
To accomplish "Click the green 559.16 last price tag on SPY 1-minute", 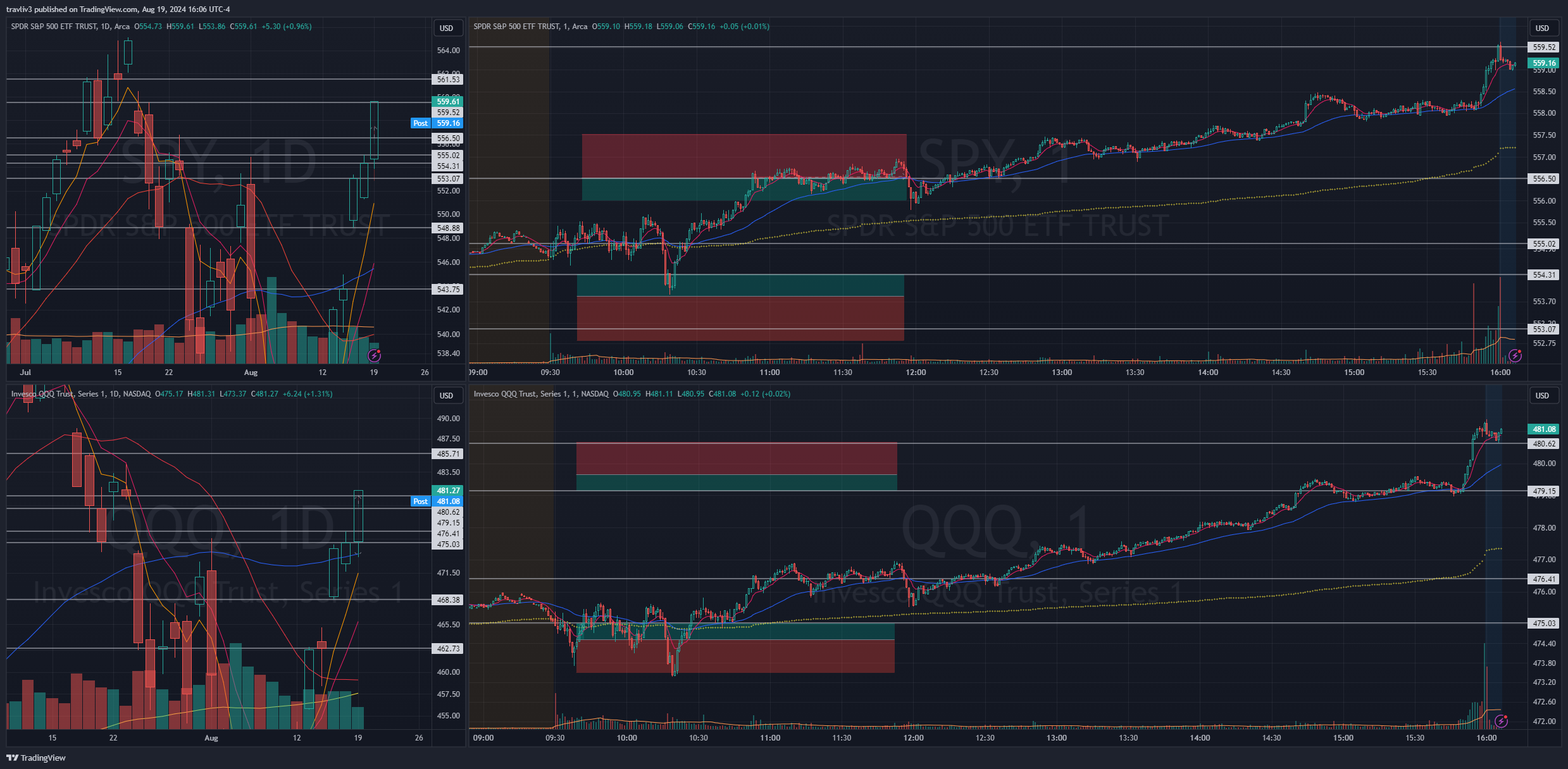I will 1544,63.
